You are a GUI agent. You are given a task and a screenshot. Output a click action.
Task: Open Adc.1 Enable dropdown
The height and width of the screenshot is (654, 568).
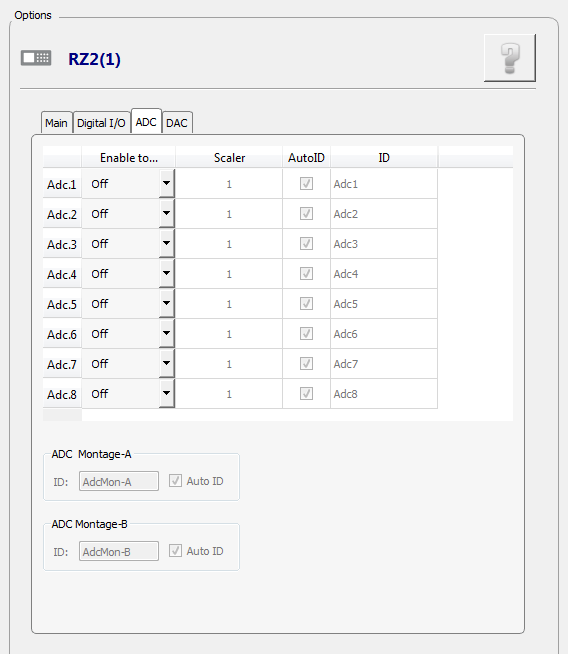coord(166,183)
